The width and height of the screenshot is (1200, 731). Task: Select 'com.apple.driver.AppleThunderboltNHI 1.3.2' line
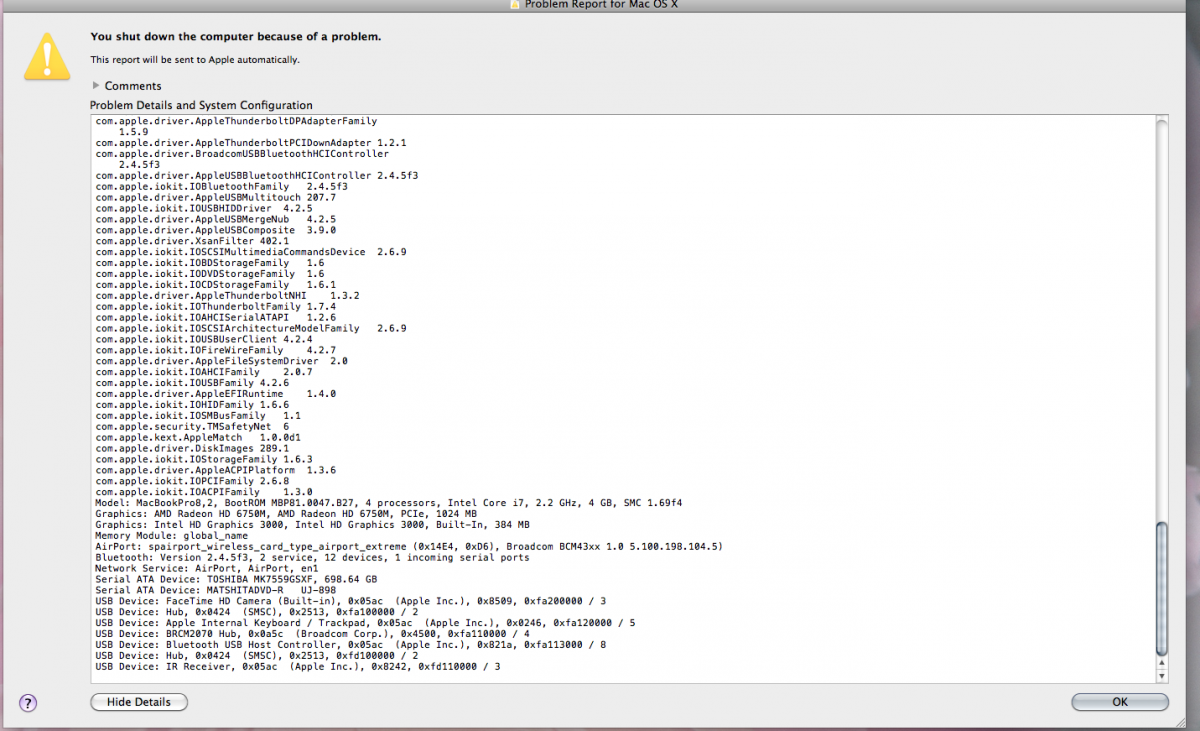228,296
